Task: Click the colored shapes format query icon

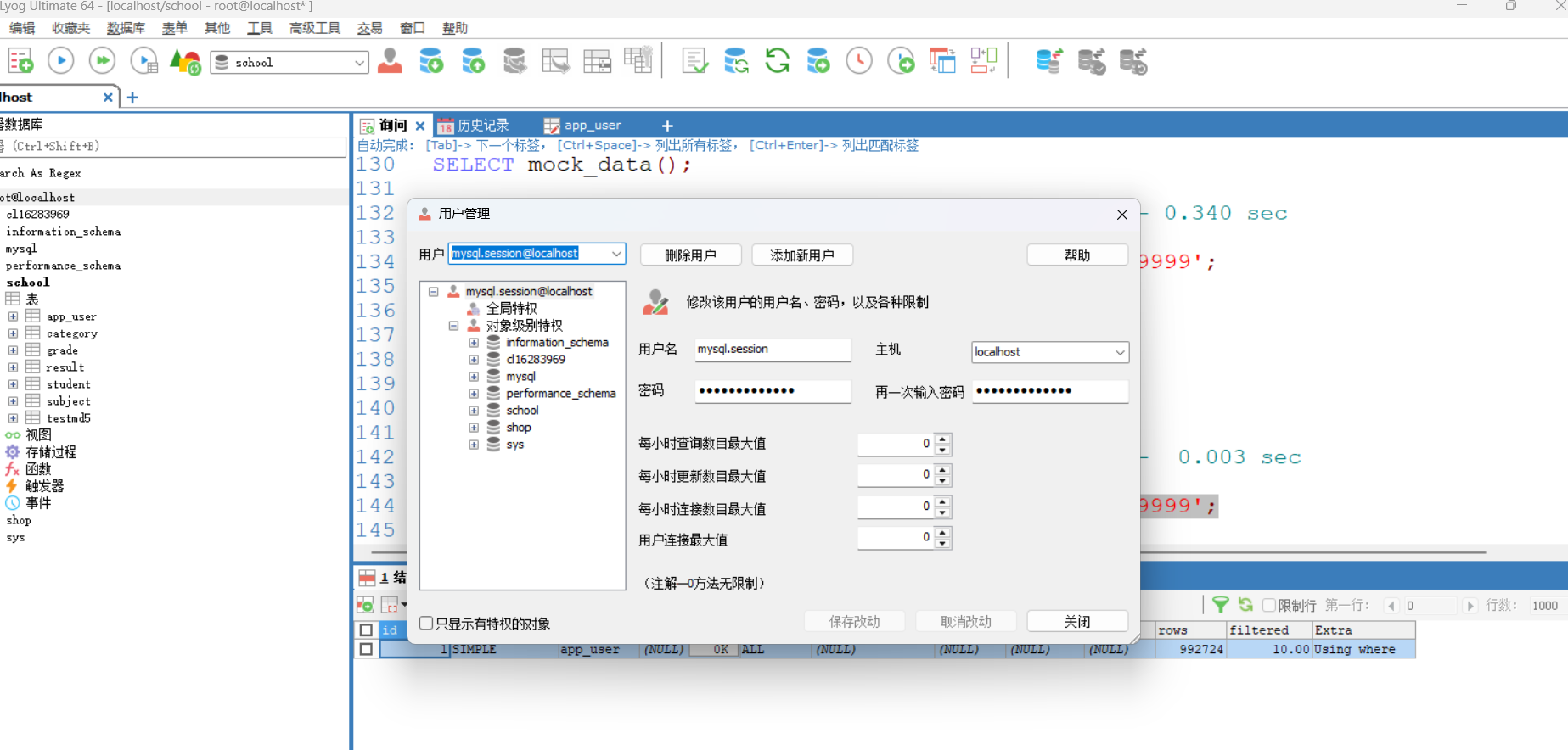Action: (185, 62)
